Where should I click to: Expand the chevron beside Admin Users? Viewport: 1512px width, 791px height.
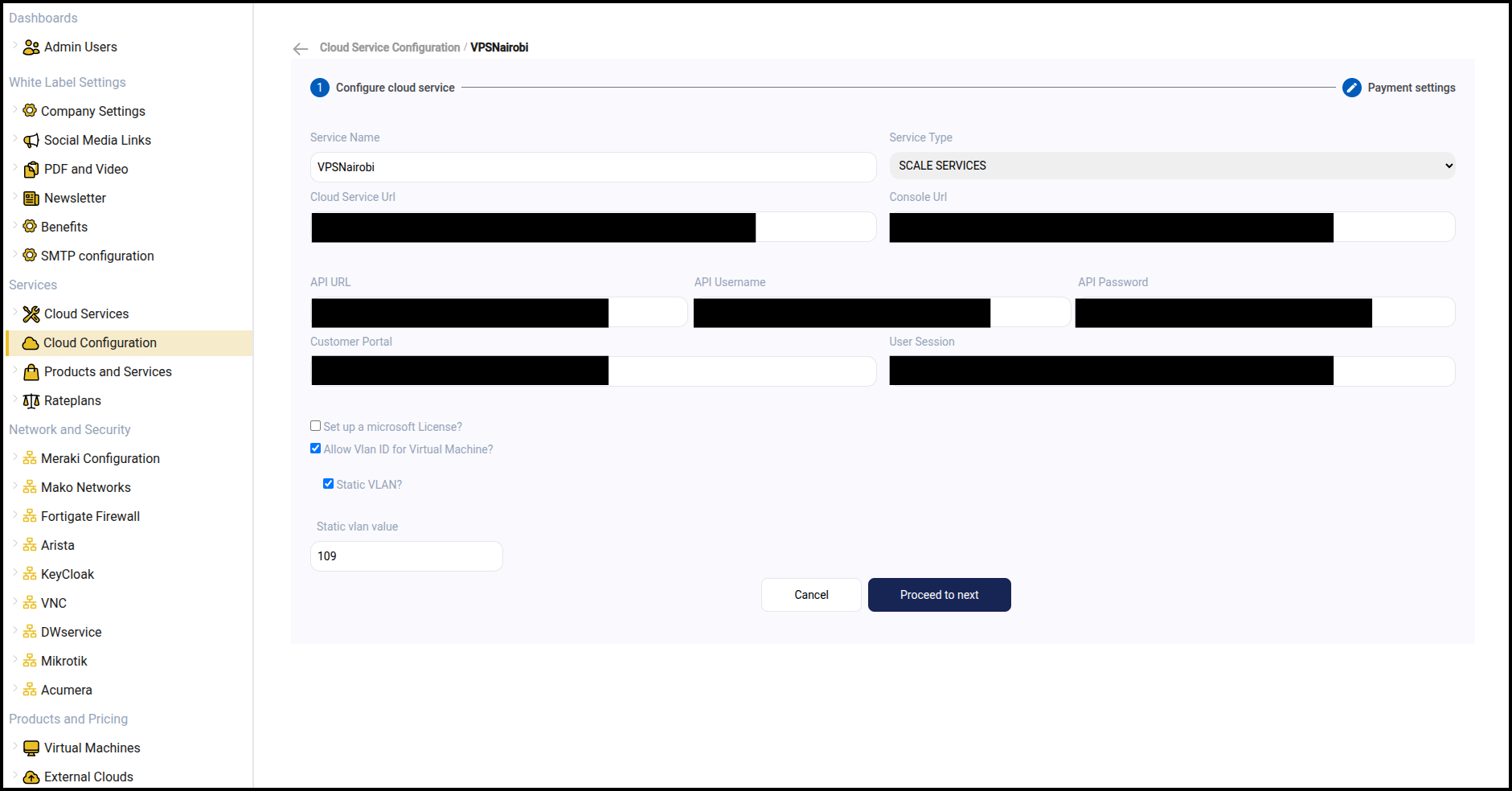(15, 46)
